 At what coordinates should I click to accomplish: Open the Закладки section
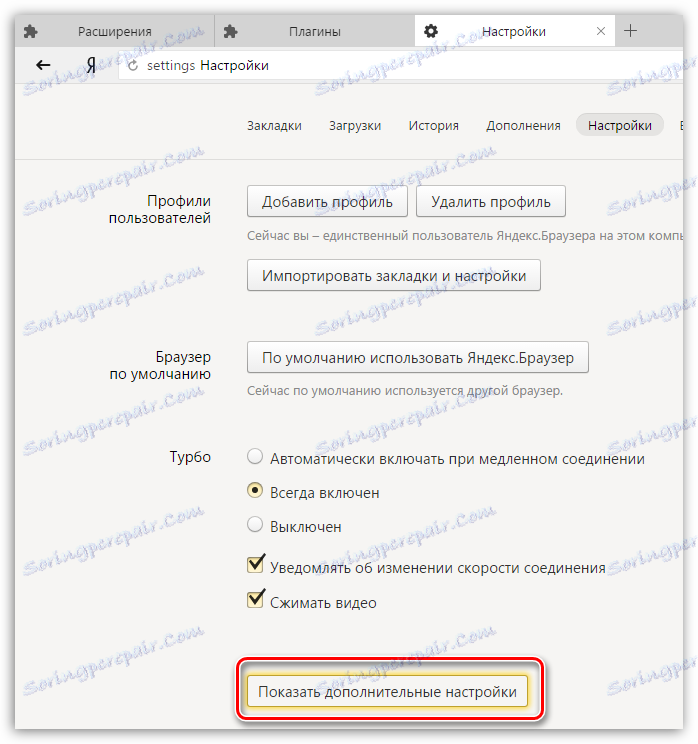tap(274, 126)
